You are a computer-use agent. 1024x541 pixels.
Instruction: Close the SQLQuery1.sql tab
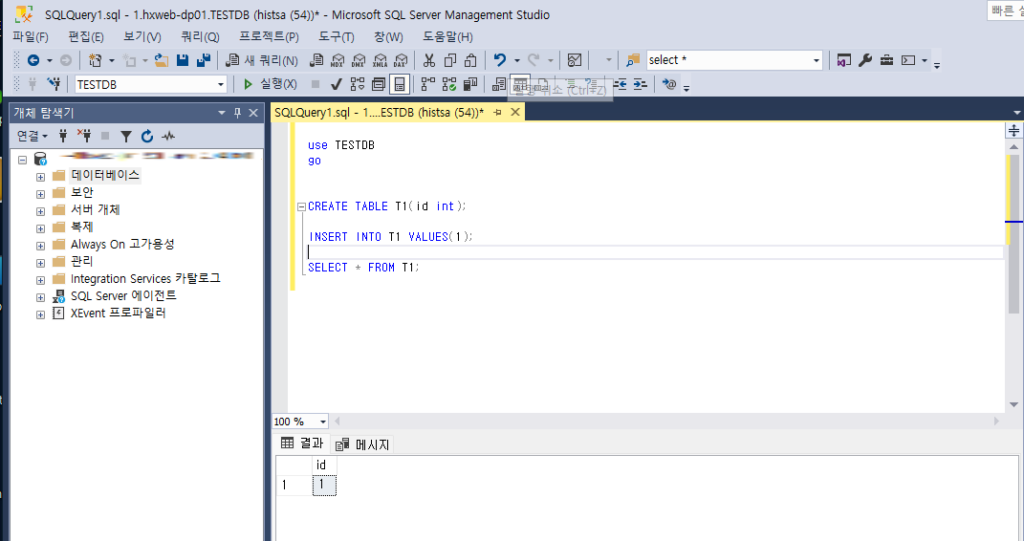coord(515,112)
